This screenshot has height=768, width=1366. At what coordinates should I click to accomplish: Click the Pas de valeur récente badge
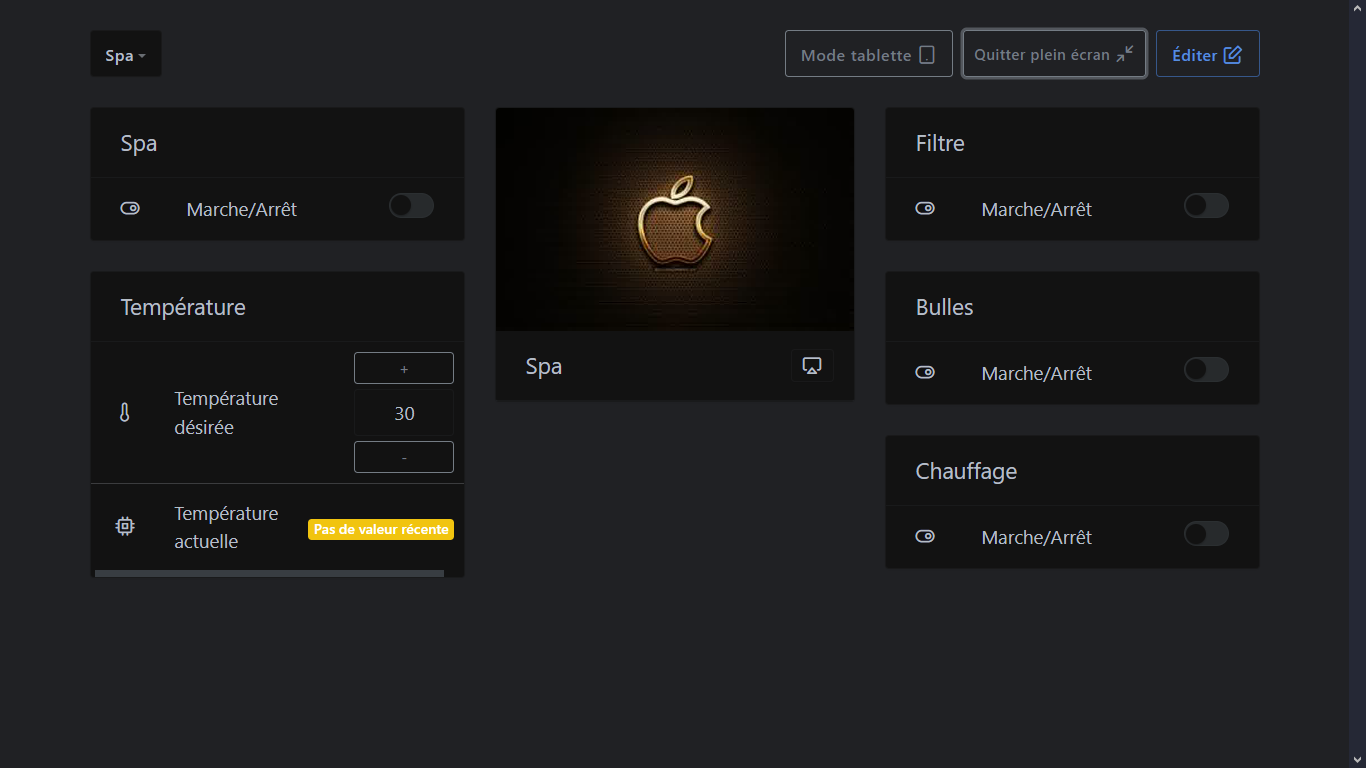381,529
